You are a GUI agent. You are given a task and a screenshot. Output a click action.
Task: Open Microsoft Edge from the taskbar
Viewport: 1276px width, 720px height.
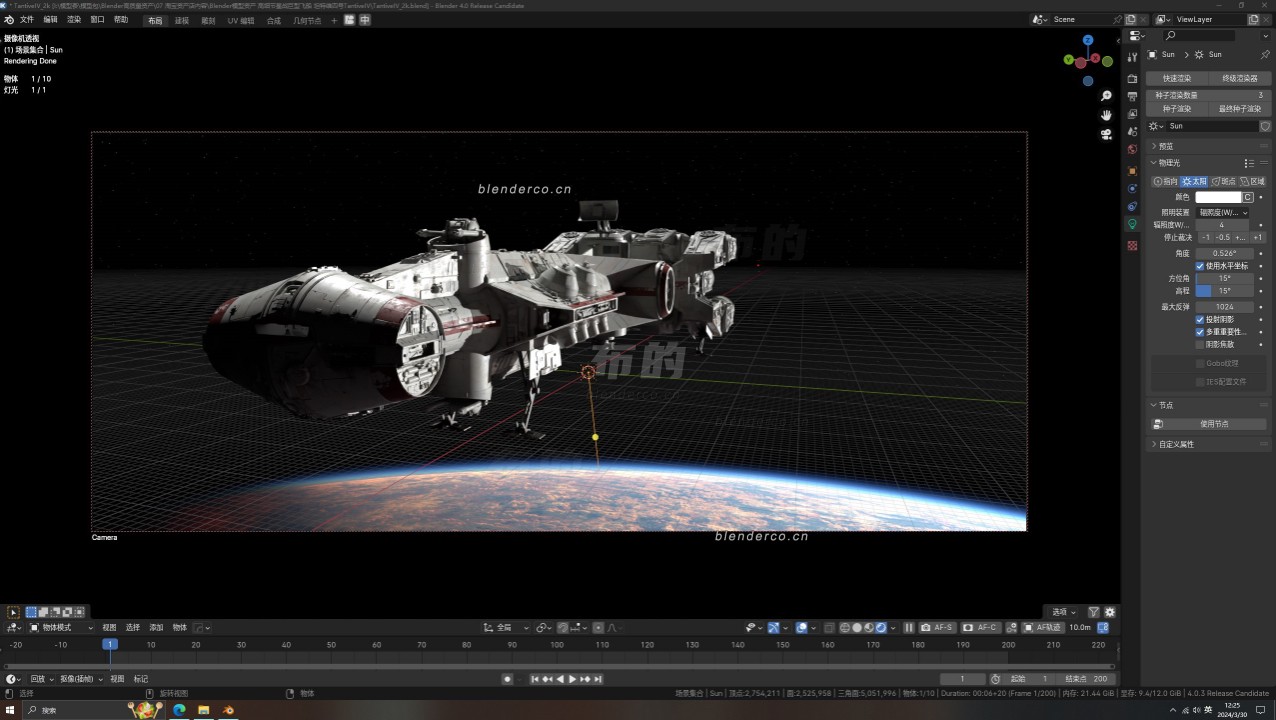click(179, 710)
